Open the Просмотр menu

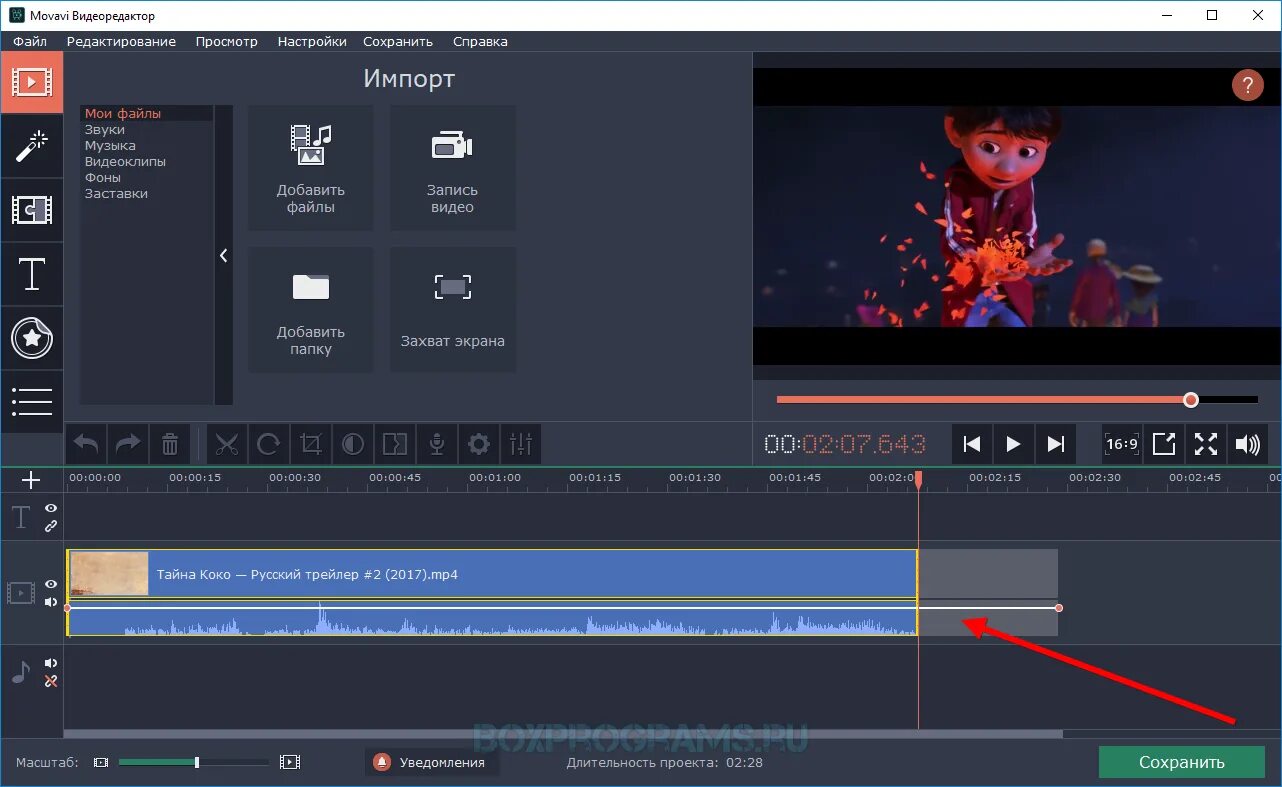227,41
